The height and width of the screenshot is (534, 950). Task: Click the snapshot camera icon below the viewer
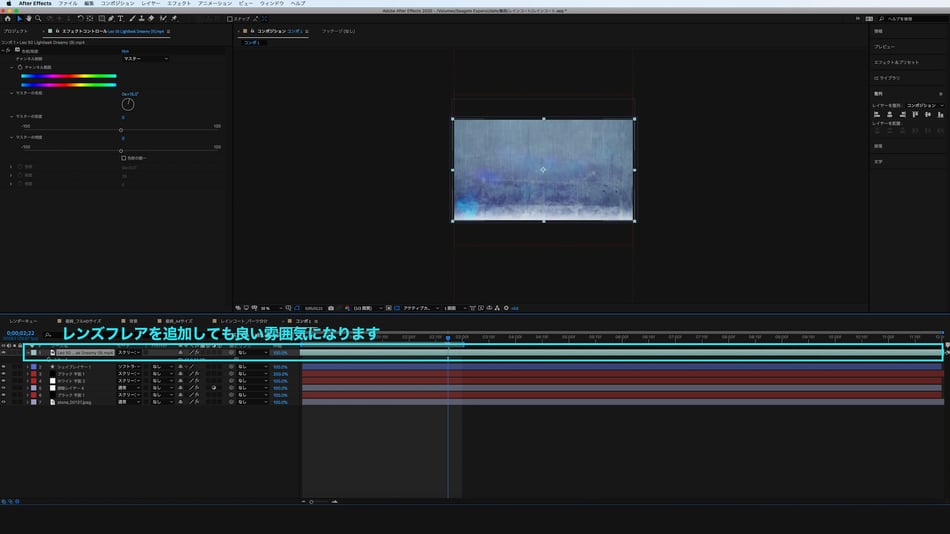tap(331, 308)
